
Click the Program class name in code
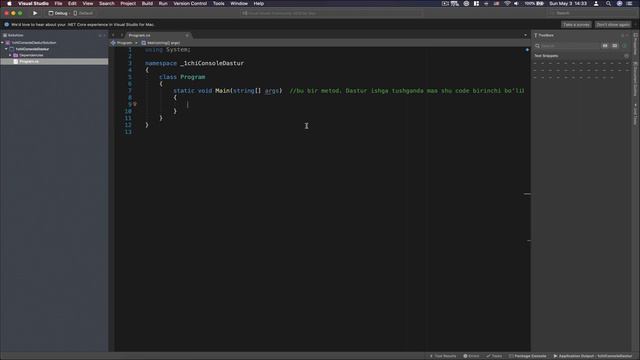[x=193, y=77]
